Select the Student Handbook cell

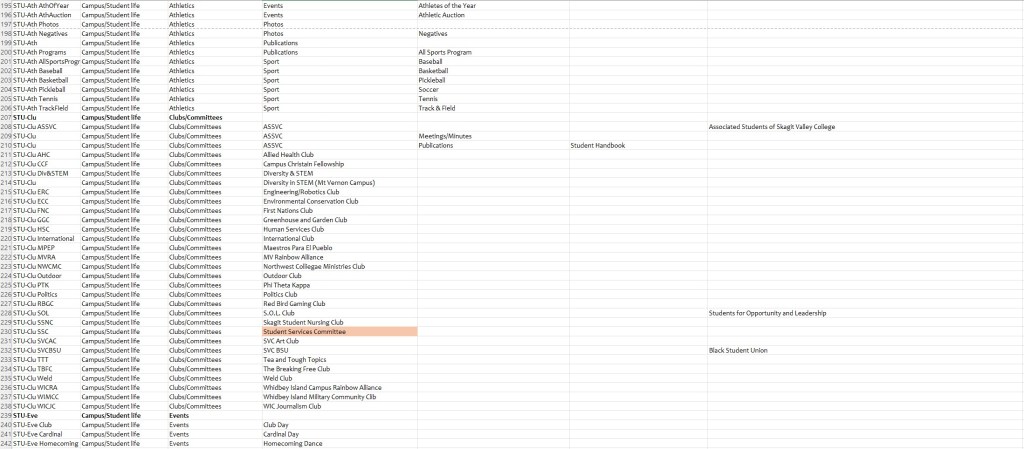pyautogui.click(x=597, y=145)
